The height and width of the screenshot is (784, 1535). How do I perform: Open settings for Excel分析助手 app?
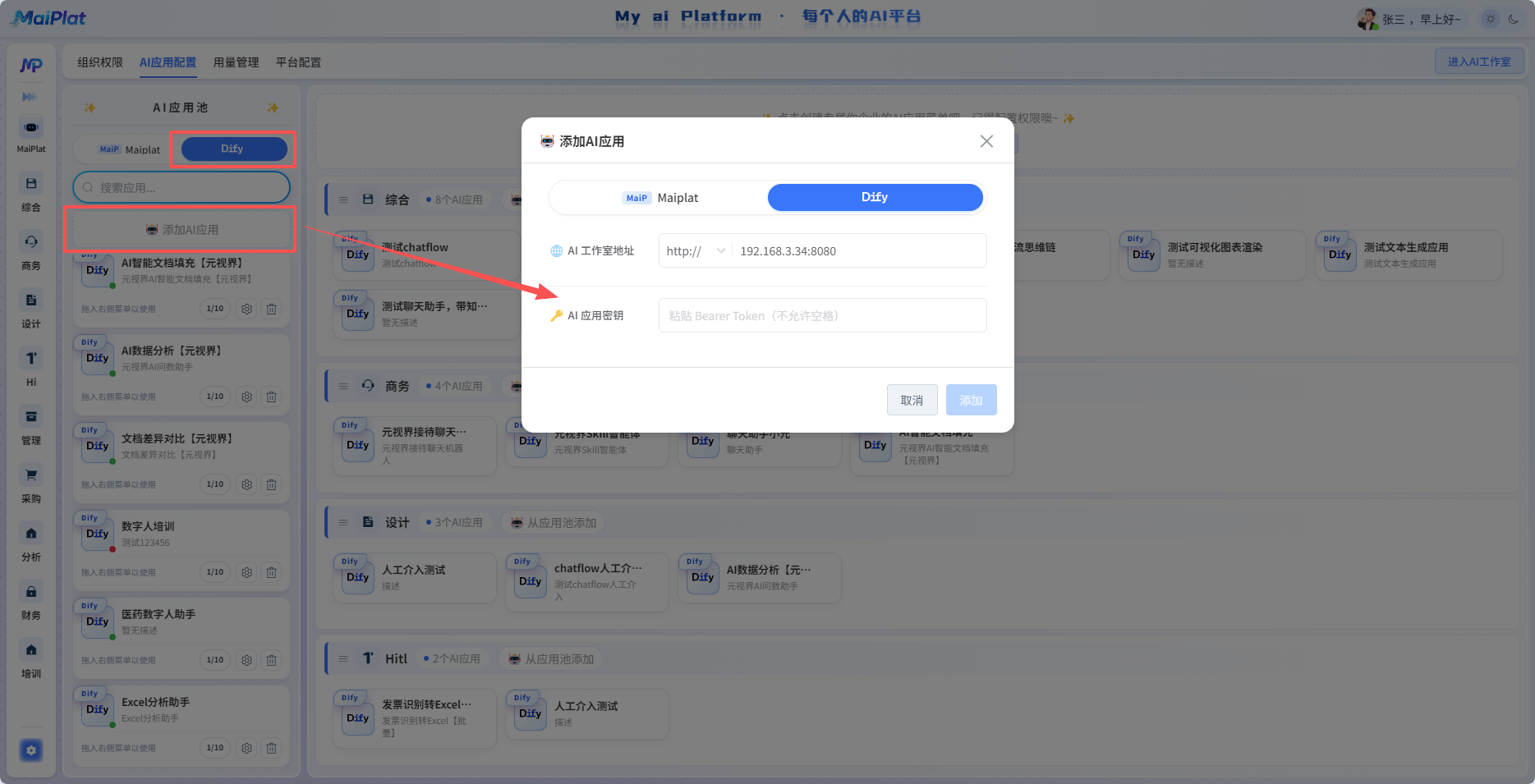coord(246,748)
